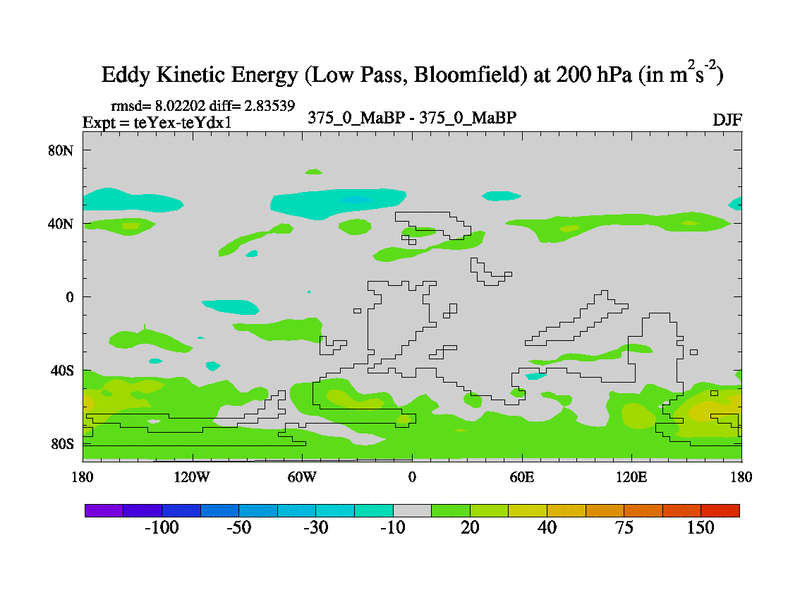
Task: Click the 150 colorbar value label
Action: (x=700, y=528)
